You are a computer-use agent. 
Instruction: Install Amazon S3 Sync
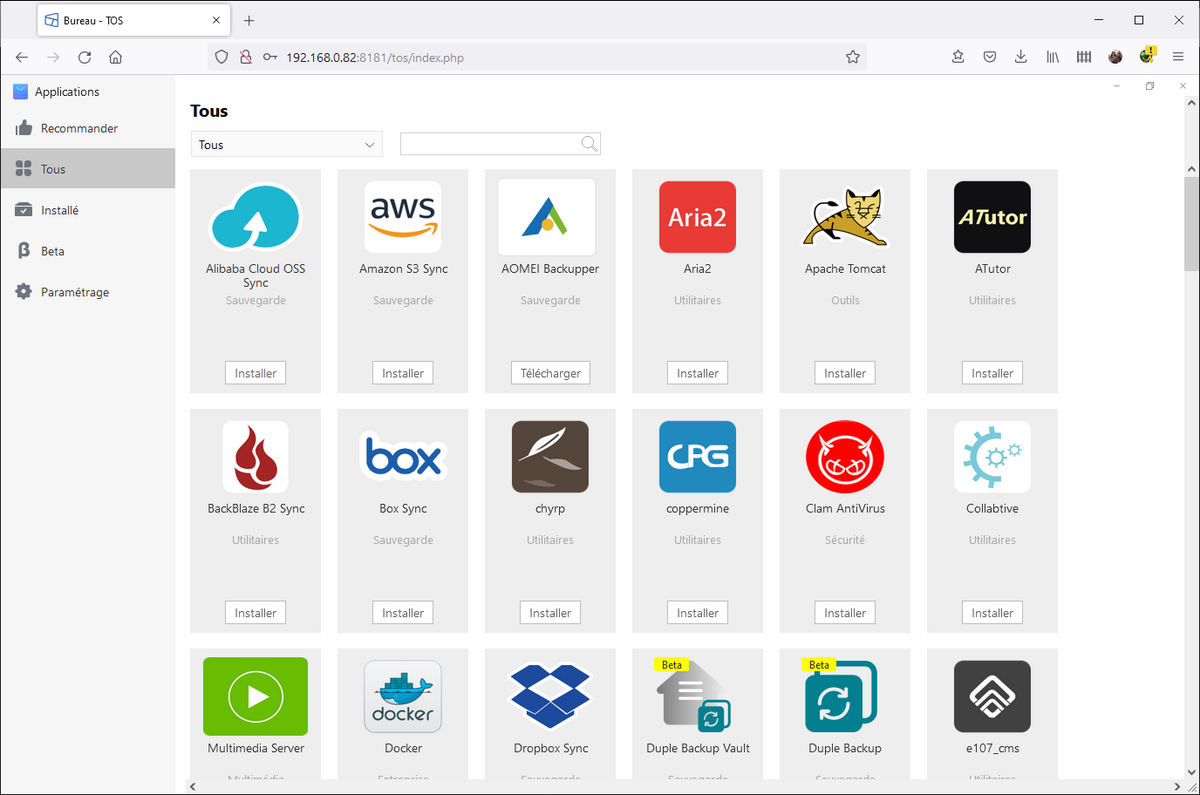tap(403, 373)
